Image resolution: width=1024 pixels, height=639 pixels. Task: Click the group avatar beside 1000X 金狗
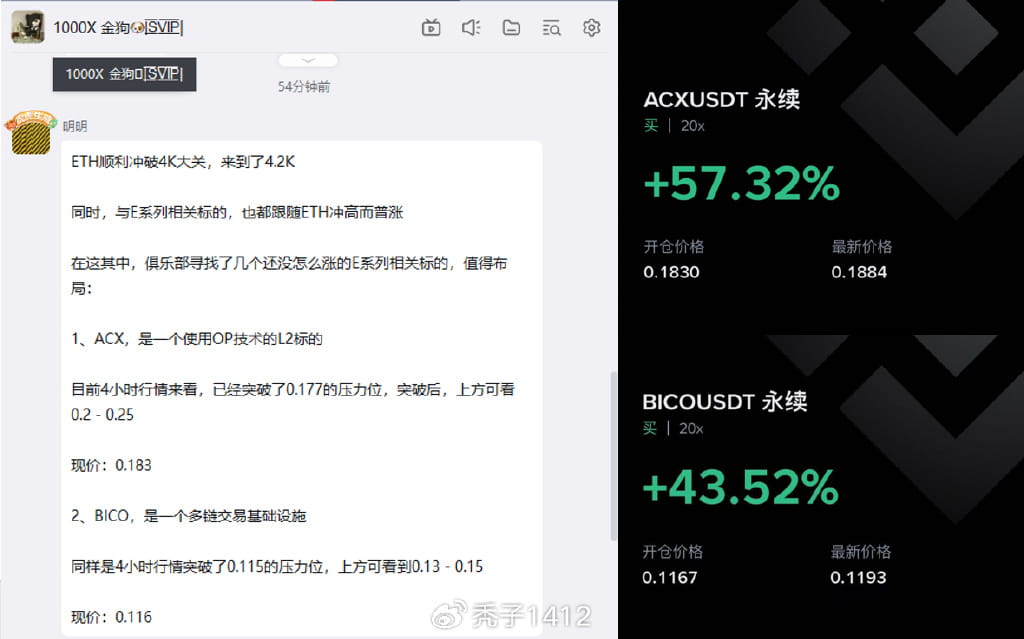[x=27, y=27]
